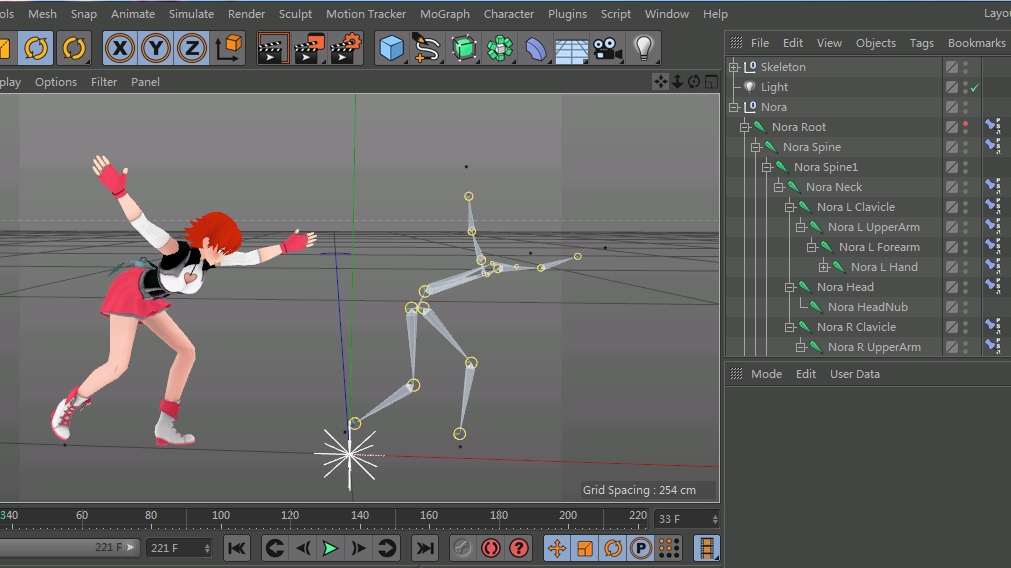
Task: Toggle Nora Root visibility dots
Action: point(965,127)
